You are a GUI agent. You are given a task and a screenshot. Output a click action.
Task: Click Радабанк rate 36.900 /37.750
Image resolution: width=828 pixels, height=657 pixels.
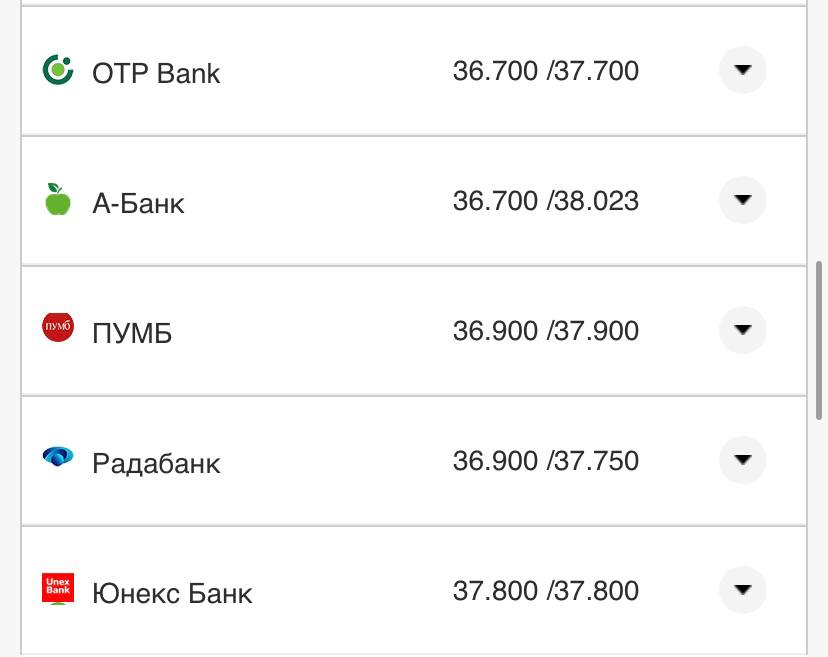(x=545, y=461)
